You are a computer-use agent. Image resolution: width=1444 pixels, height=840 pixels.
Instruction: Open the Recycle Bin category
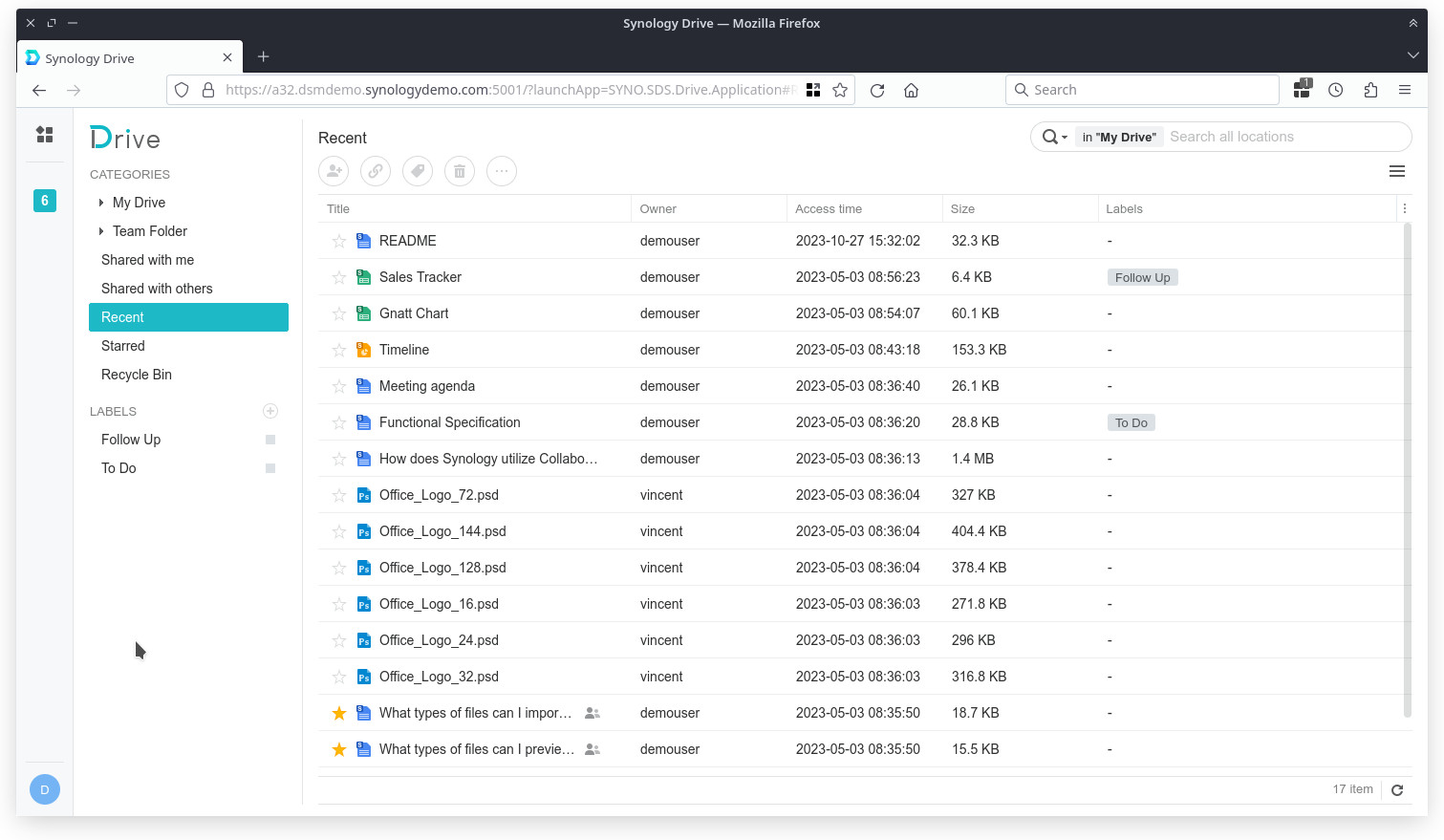click(x=188, y=375)
